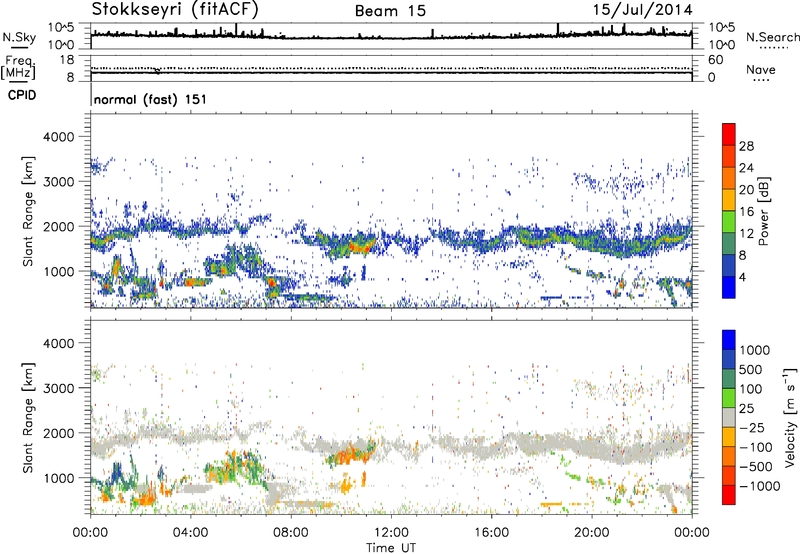
Task: Click the 'Velocity [m s-1]' color bar title
Action: 790,417
